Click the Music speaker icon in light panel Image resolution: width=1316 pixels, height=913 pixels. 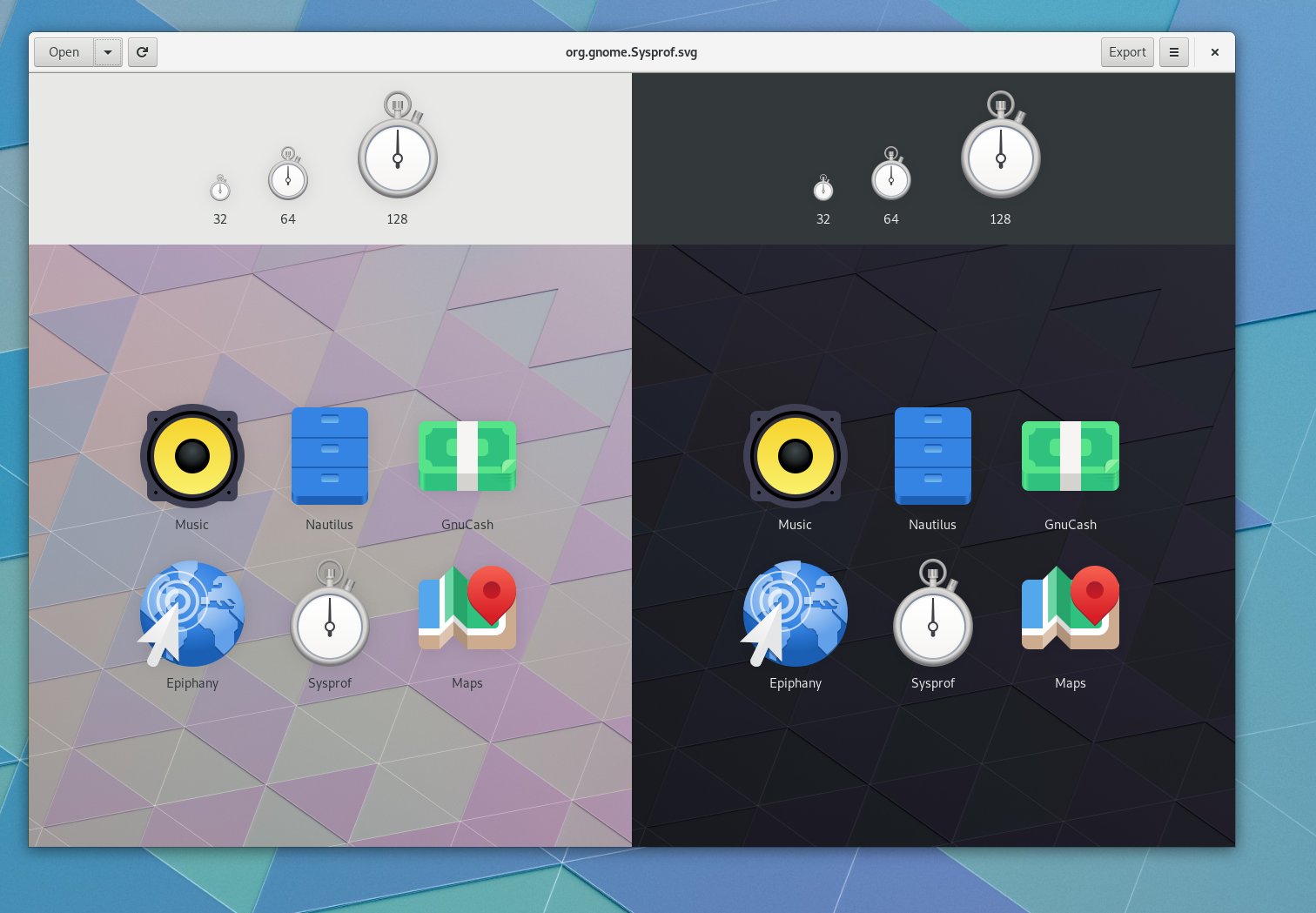coord(192,456)
